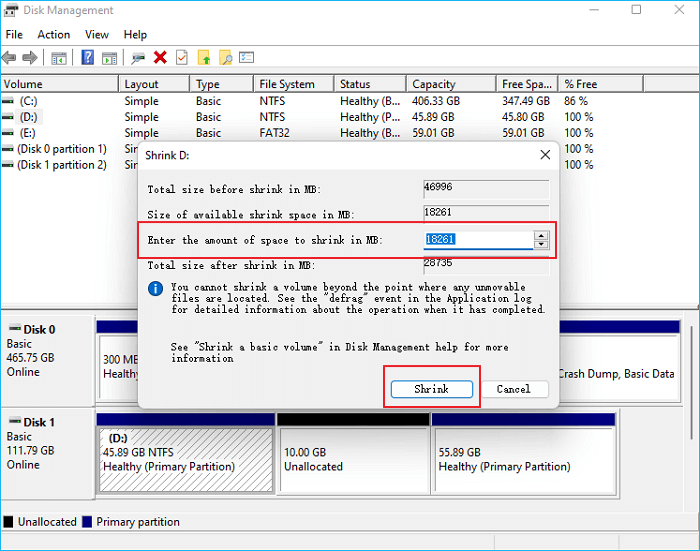Sort by the Capacity column header
The width and height of the screenshot is (700, 551).
click(x=451, y=84)
